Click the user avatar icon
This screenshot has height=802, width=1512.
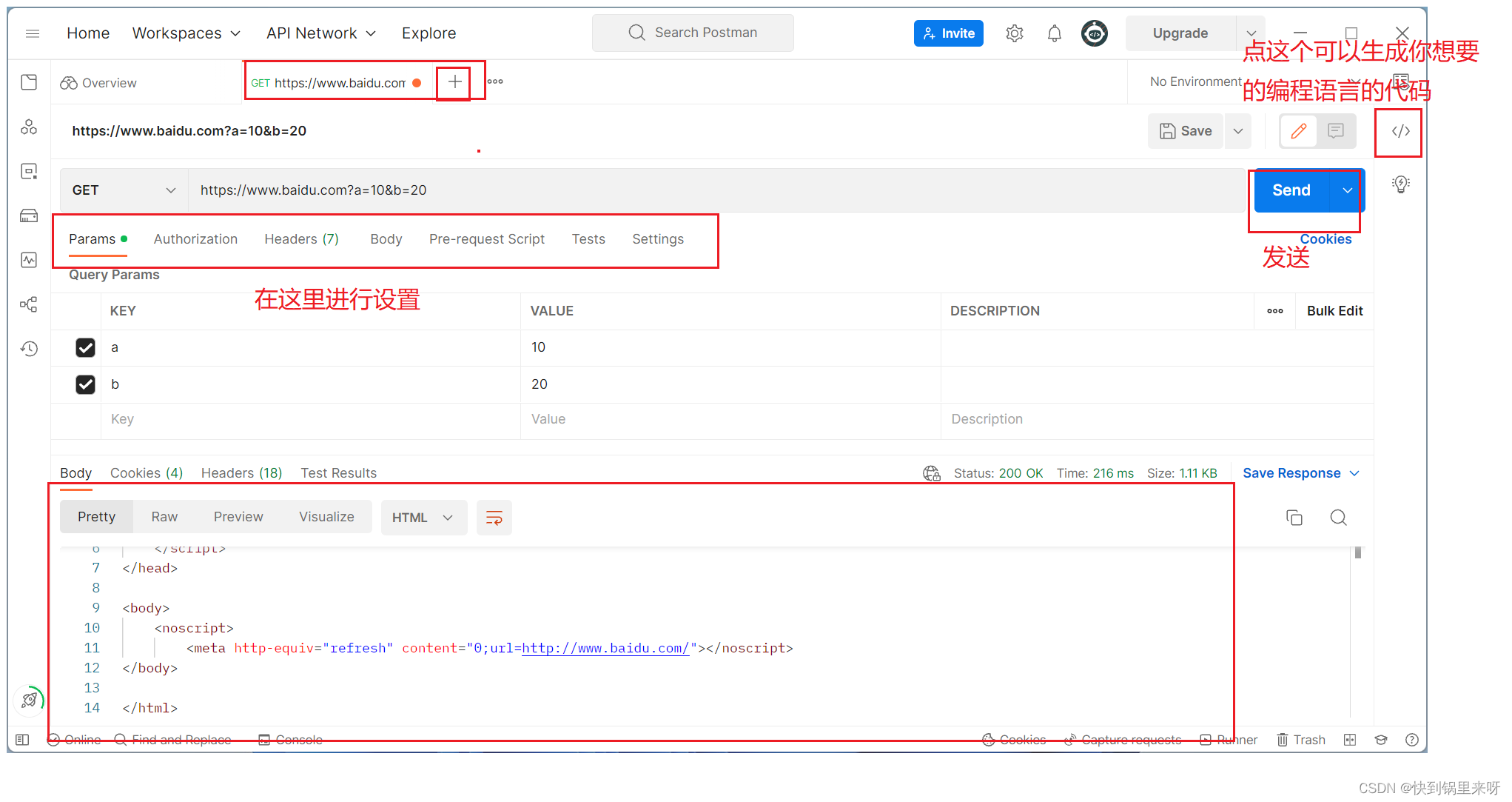tap(1095, 33)
